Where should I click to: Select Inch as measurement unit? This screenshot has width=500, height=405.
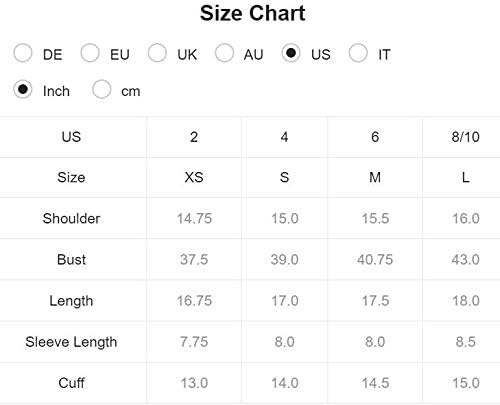click(23, 89)
